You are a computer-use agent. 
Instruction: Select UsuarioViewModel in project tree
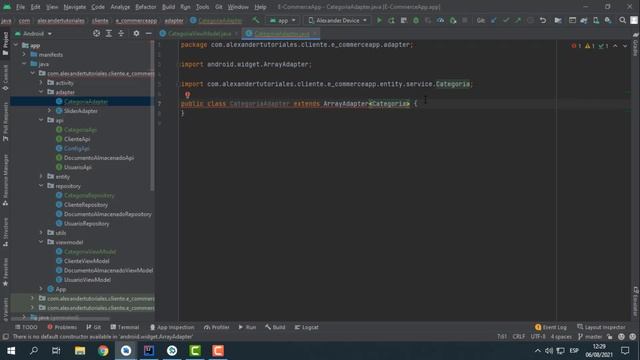(87, 280)
